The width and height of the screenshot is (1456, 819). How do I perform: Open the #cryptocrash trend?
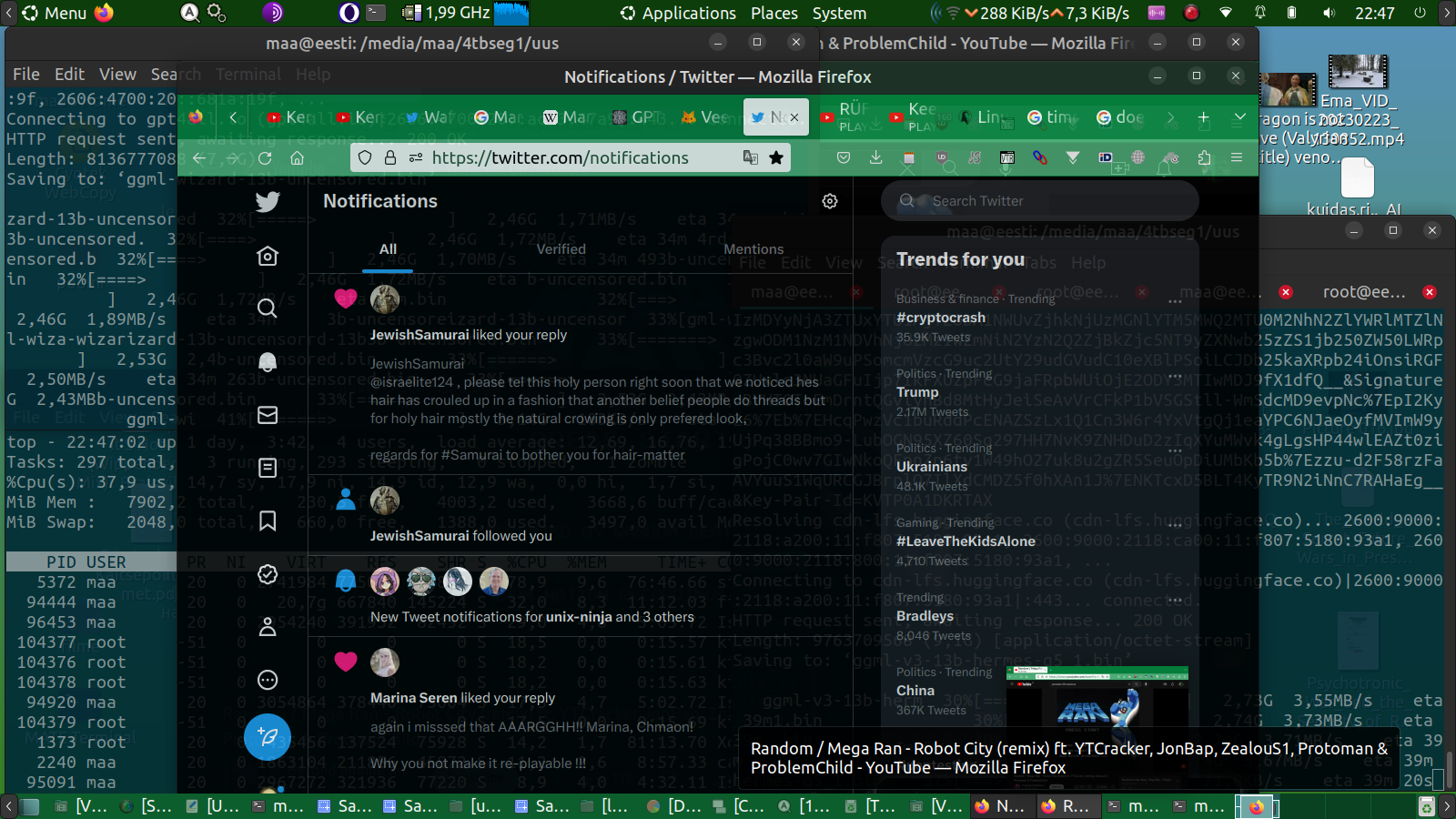(x=941, y=318)
